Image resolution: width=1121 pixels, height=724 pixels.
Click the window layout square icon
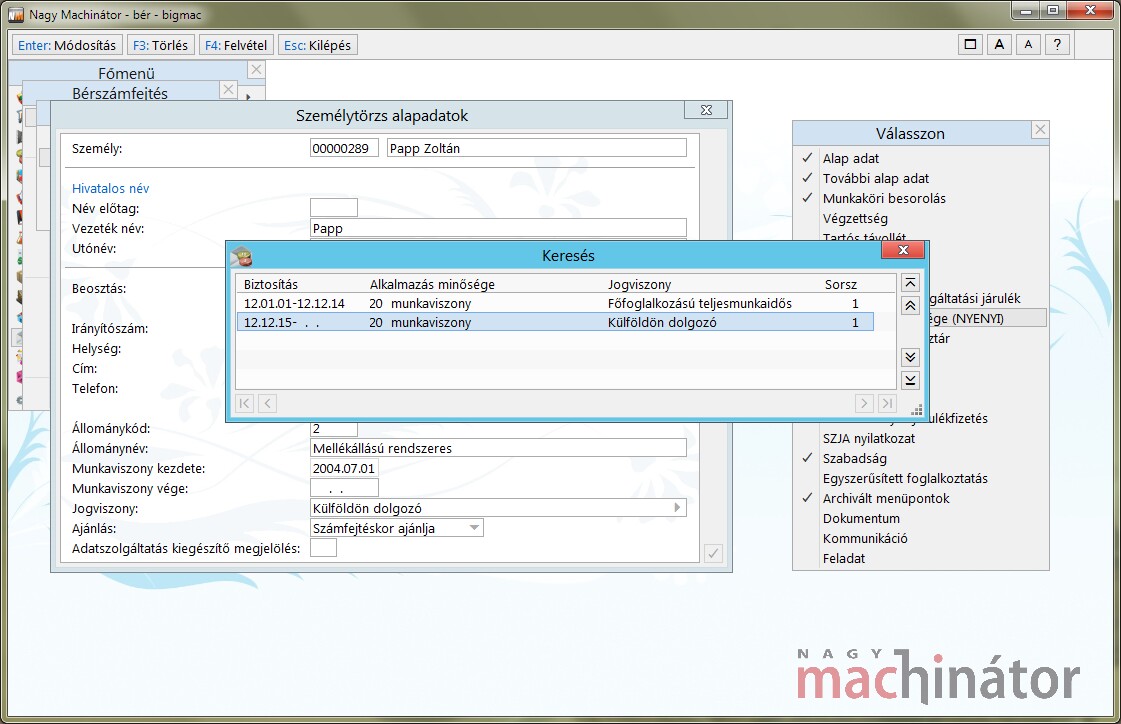[x=970, y=44]
